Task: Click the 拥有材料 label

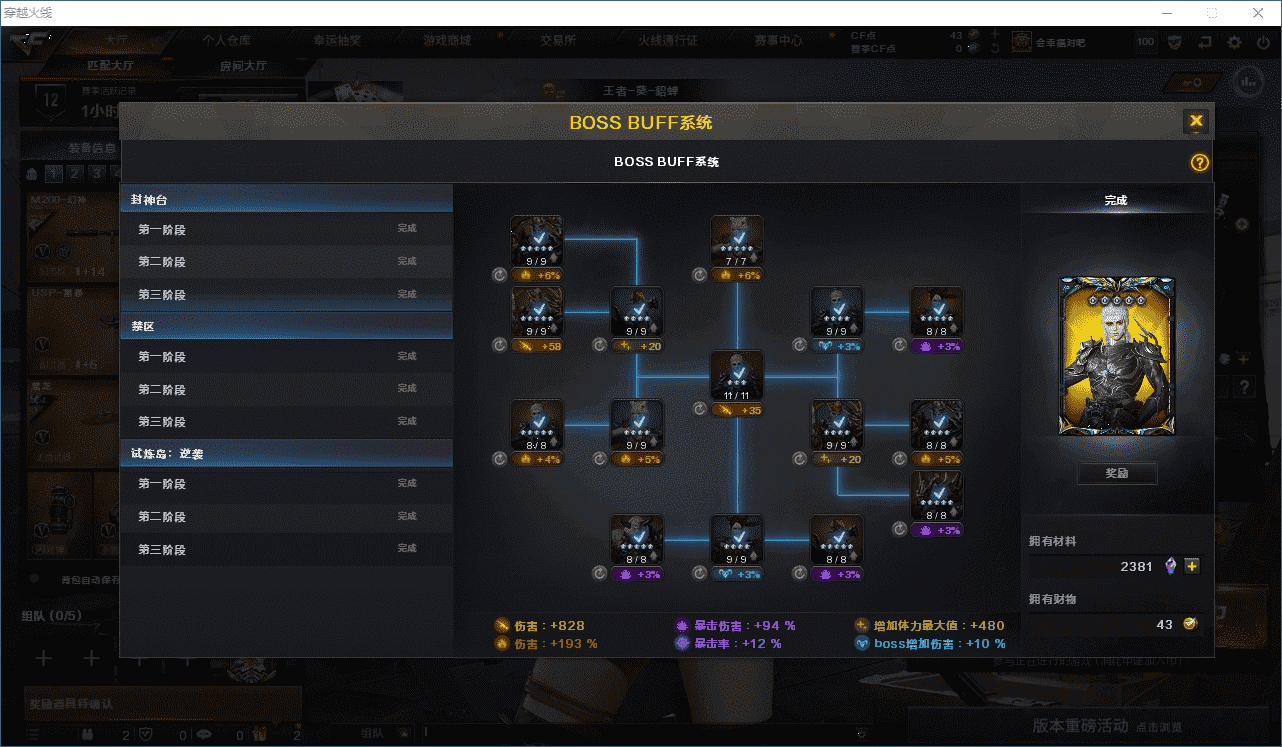Action: pos(1053,541)
